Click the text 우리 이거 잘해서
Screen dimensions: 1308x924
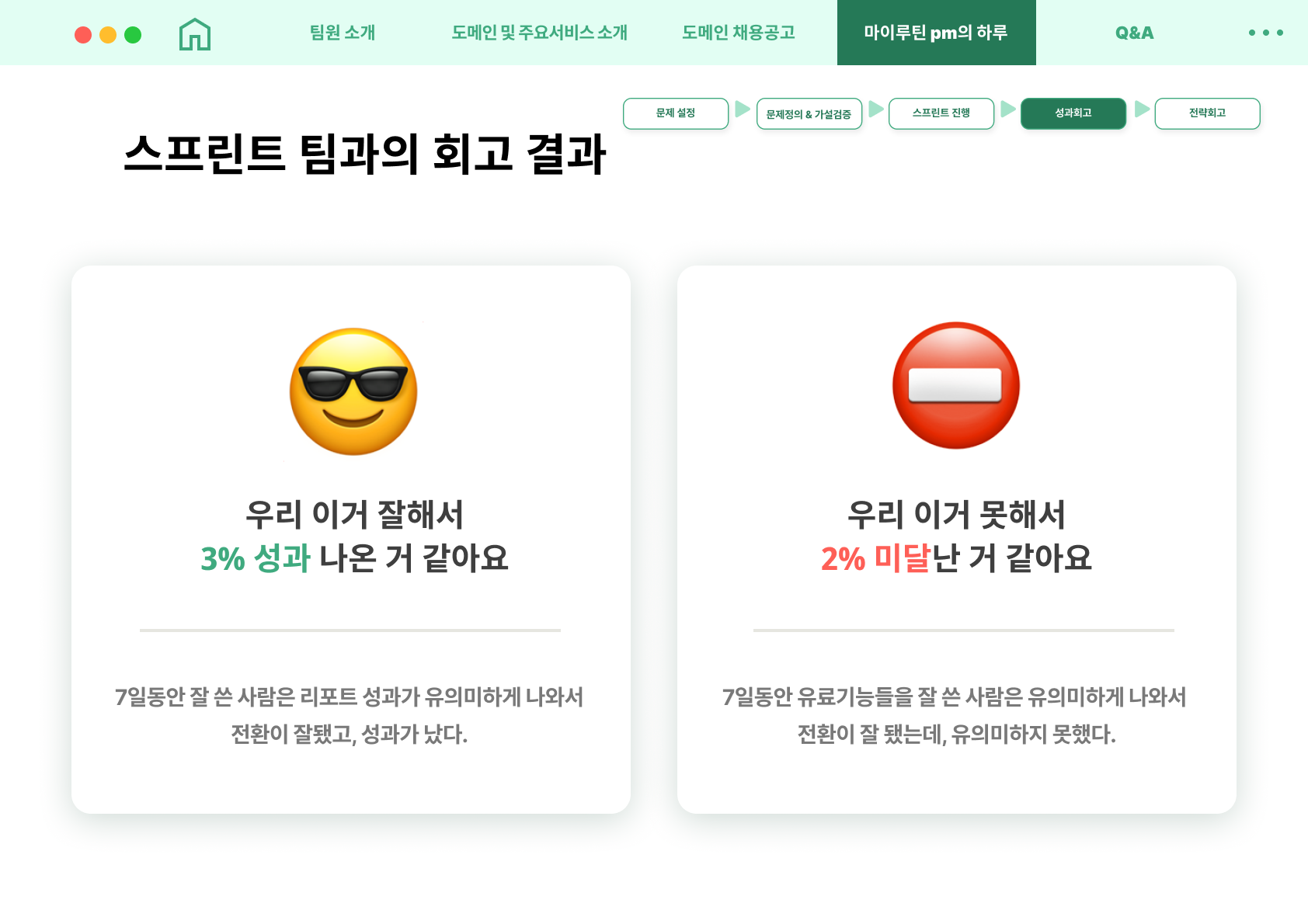[x=354, y=514]
